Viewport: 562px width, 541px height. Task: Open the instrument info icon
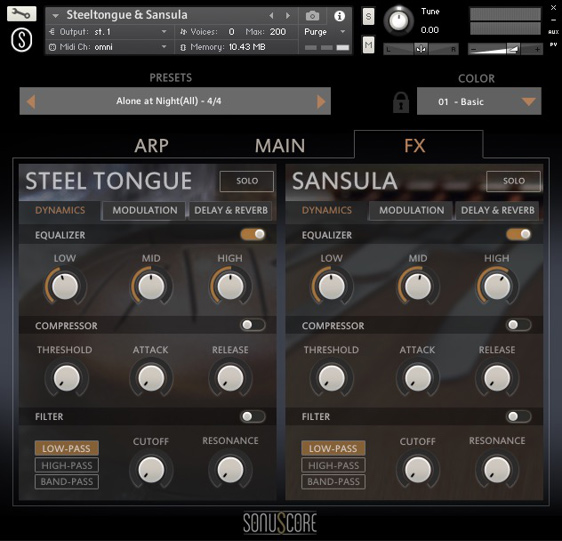(x=339, y=16)
